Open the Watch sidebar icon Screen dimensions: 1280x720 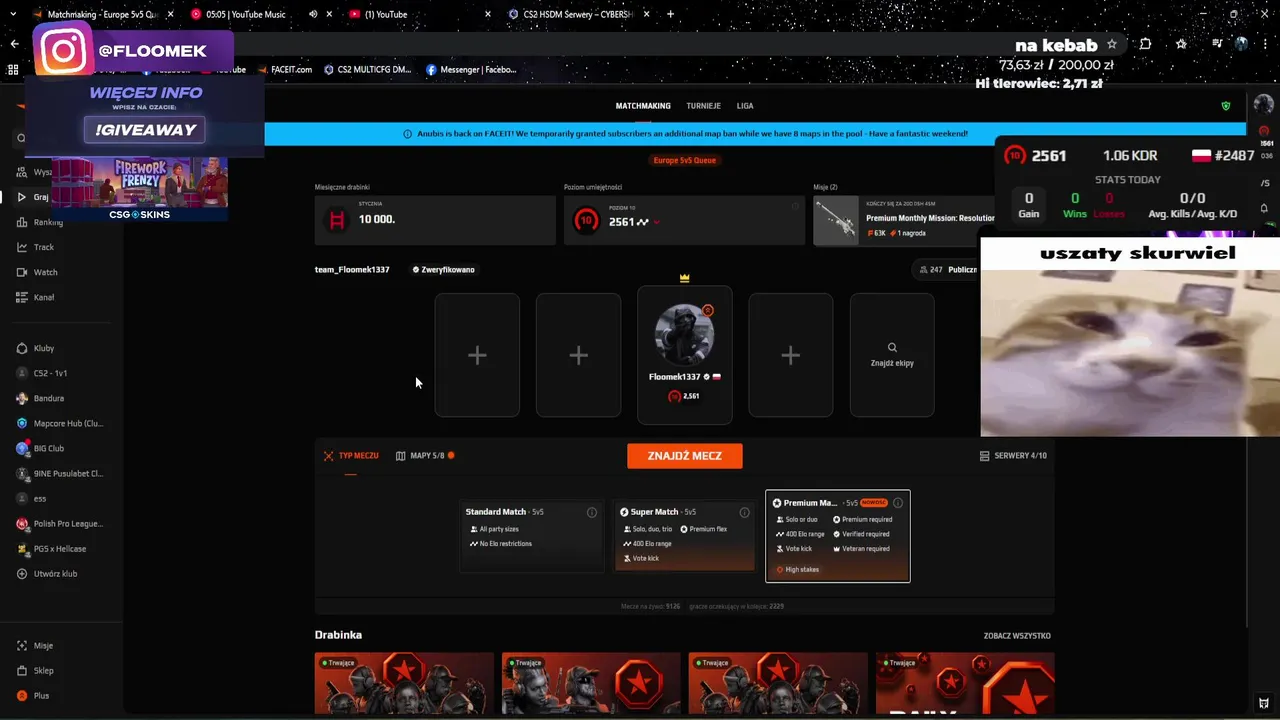click(x=22, y=272)
